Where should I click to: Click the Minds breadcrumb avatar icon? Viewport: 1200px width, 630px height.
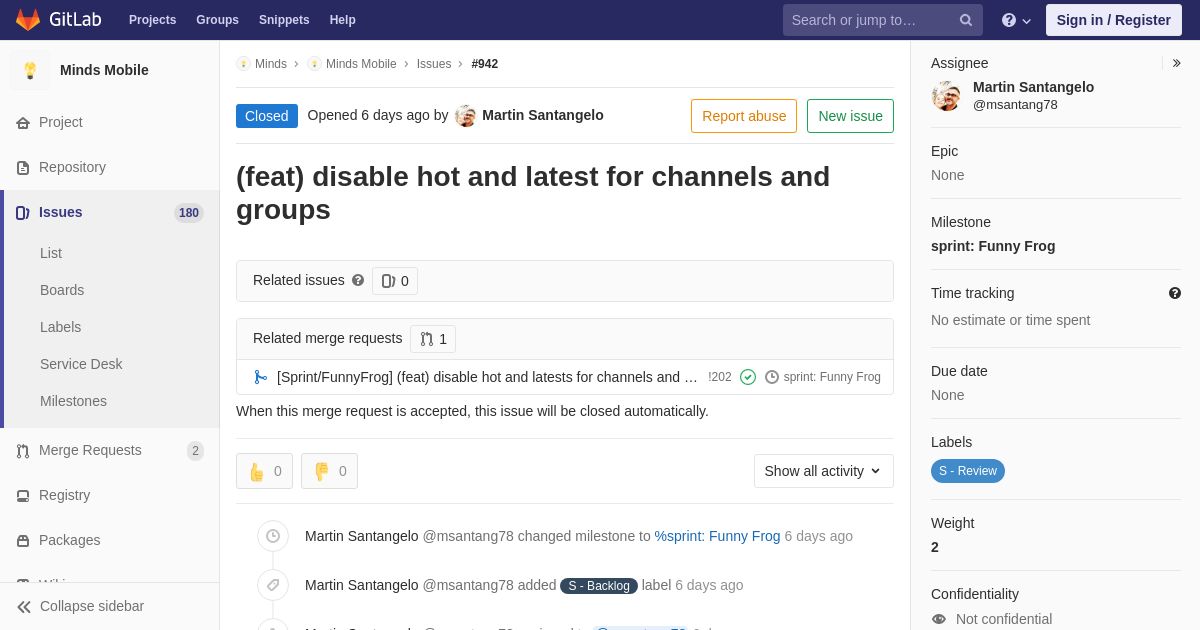pyautogui.click(x=243, y=64)
